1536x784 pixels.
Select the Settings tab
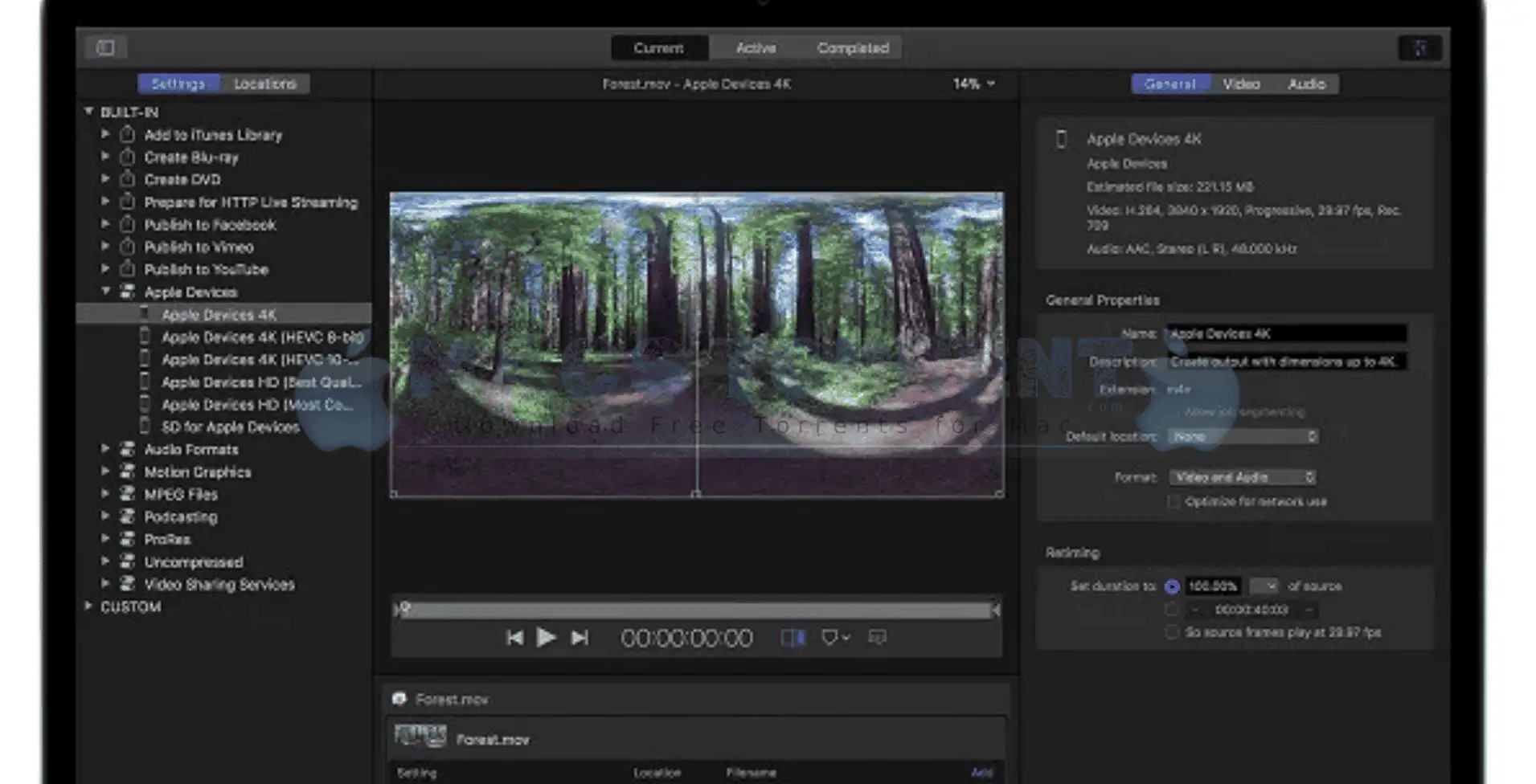click(x=178, y=84)
